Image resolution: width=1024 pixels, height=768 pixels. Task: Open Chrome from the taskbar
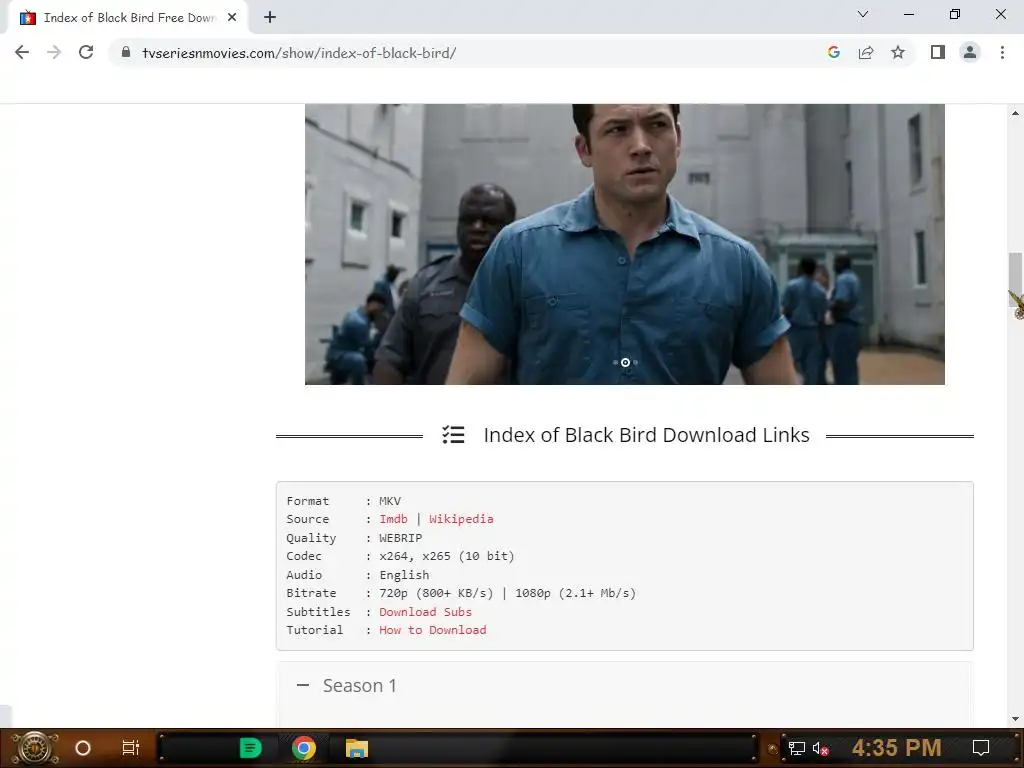click(304, 748)
